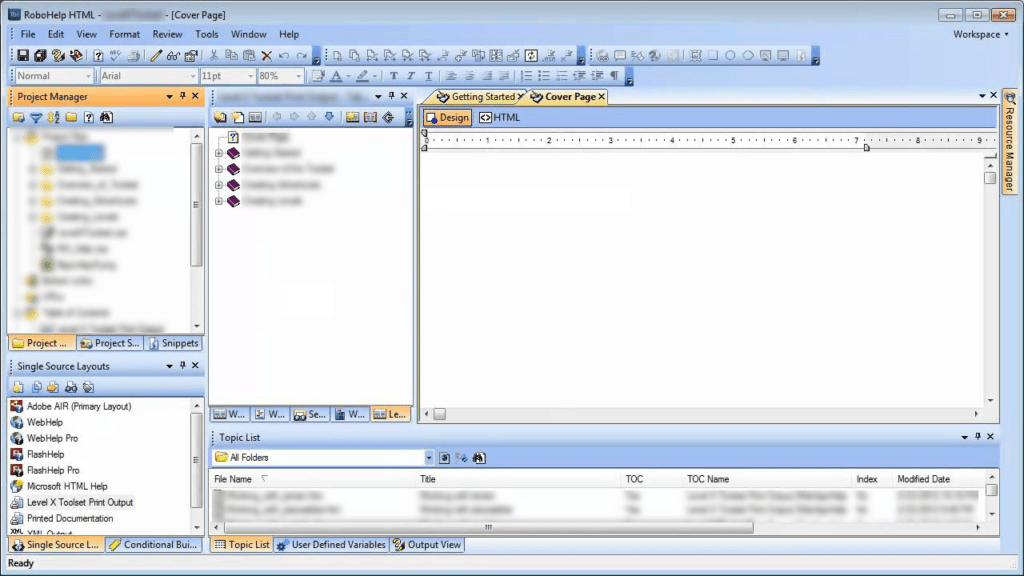Click the Save icon in the main toolbar
Image resolution: width=1024 pixels, height=576 pixels.
23,56
